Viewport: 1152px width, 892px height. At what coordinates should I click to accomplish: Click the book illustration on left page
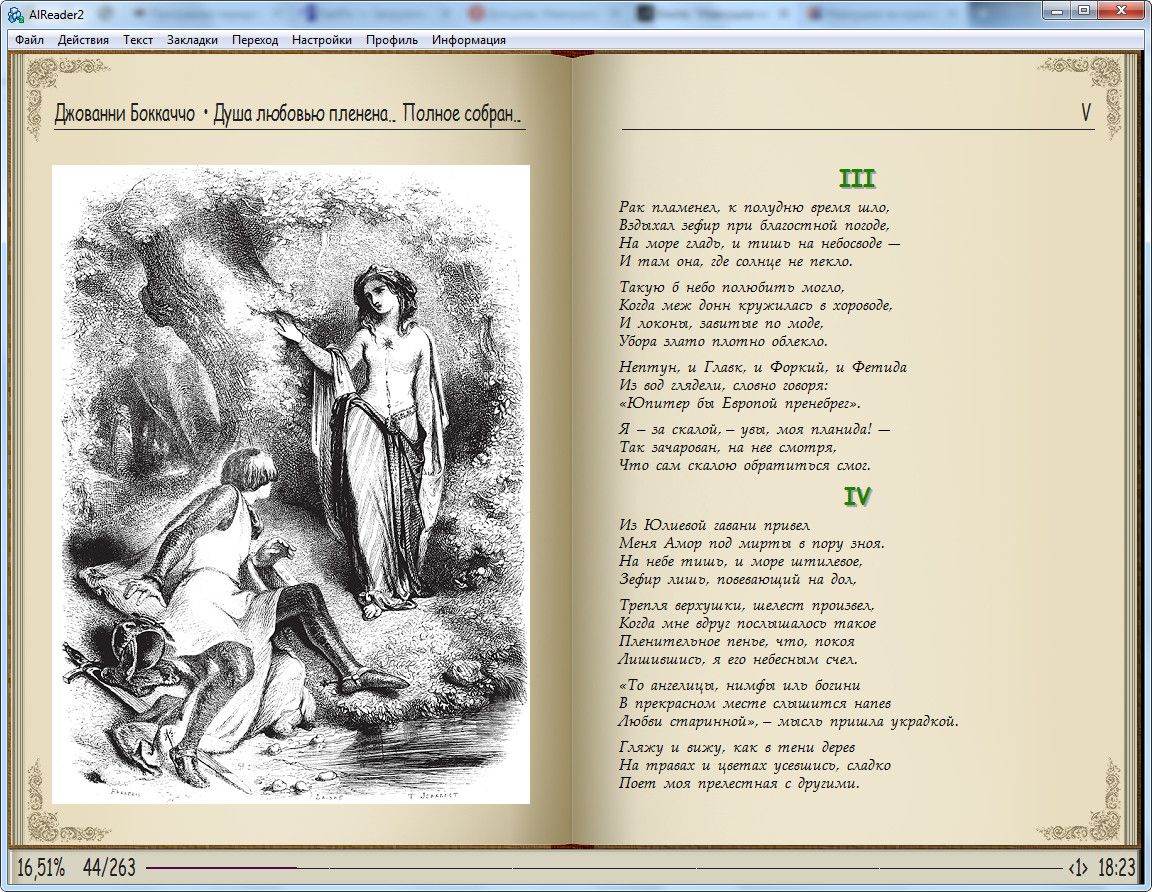coord(291,484)
